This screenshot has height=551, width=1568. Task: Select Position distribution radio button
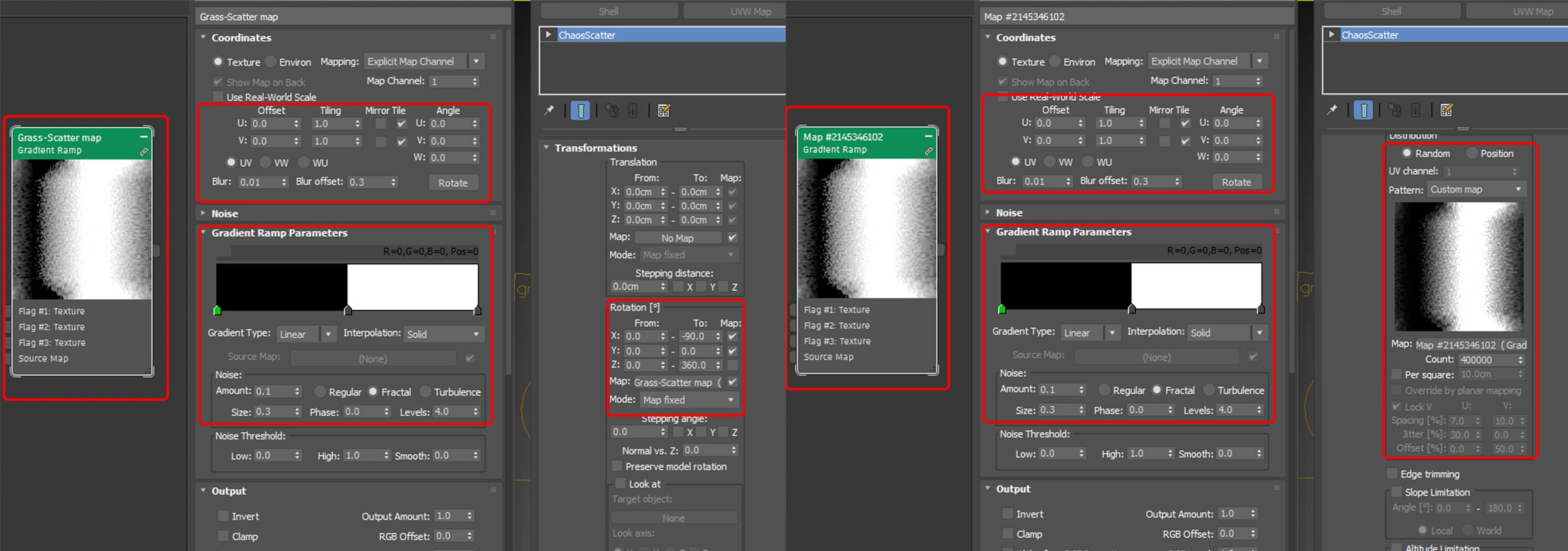click(x=1473, y=153)
